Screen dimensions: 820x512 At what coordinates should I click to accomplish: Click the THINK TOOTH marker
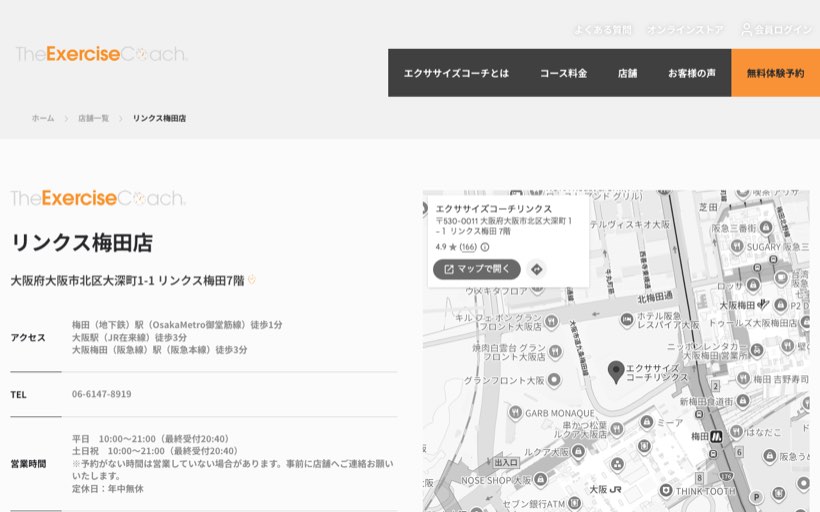[666, 491]
